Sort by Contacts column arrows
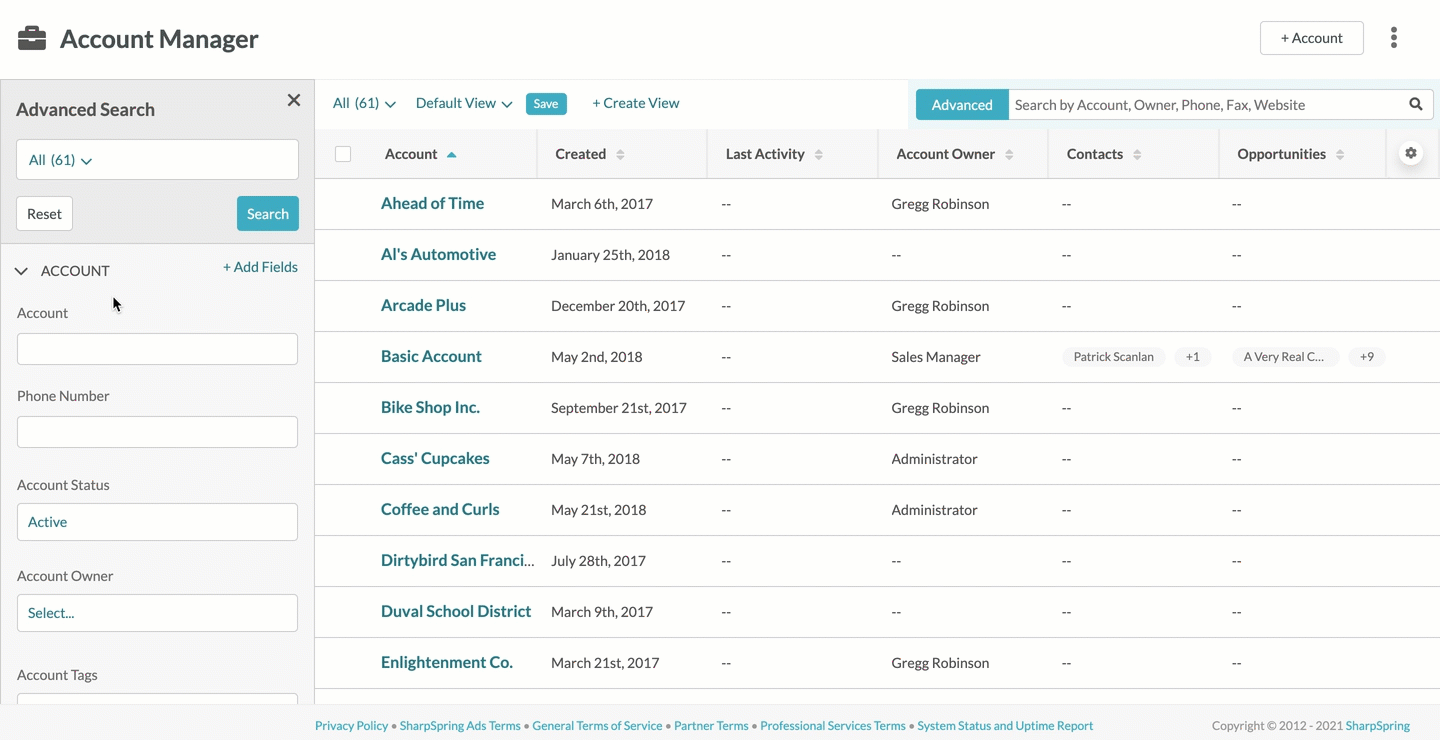1440x740 pixels. (x=1137, y=154)
